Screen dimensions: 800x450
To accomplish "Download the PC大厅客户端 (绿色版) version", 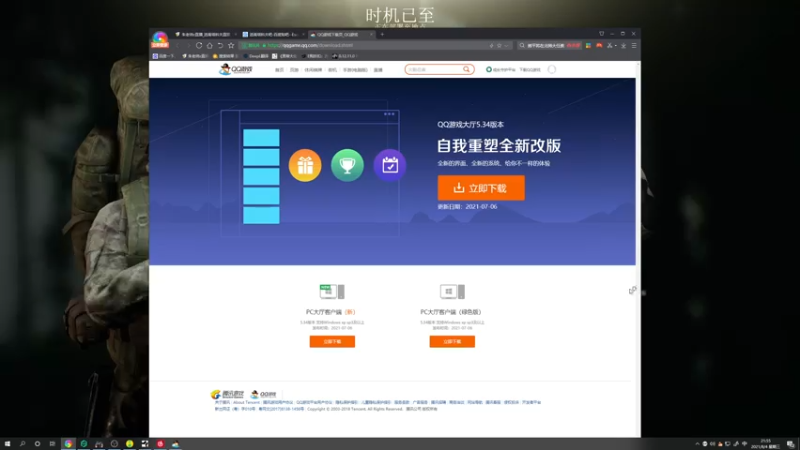I will pyautogui.click(x=452, y=341).
